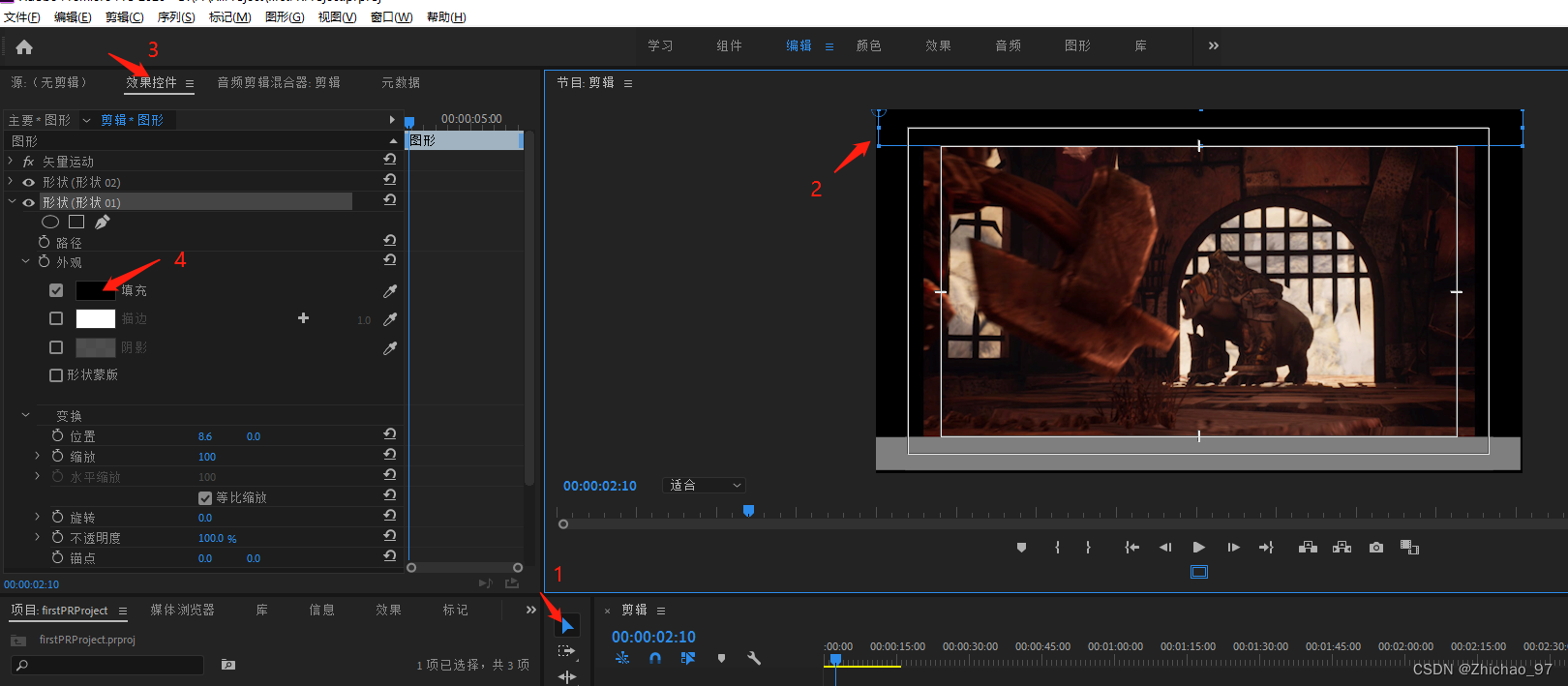Uncheck the 填充 fill checkbox
The image size is (1568, 686).
click(x=56, y=290)
